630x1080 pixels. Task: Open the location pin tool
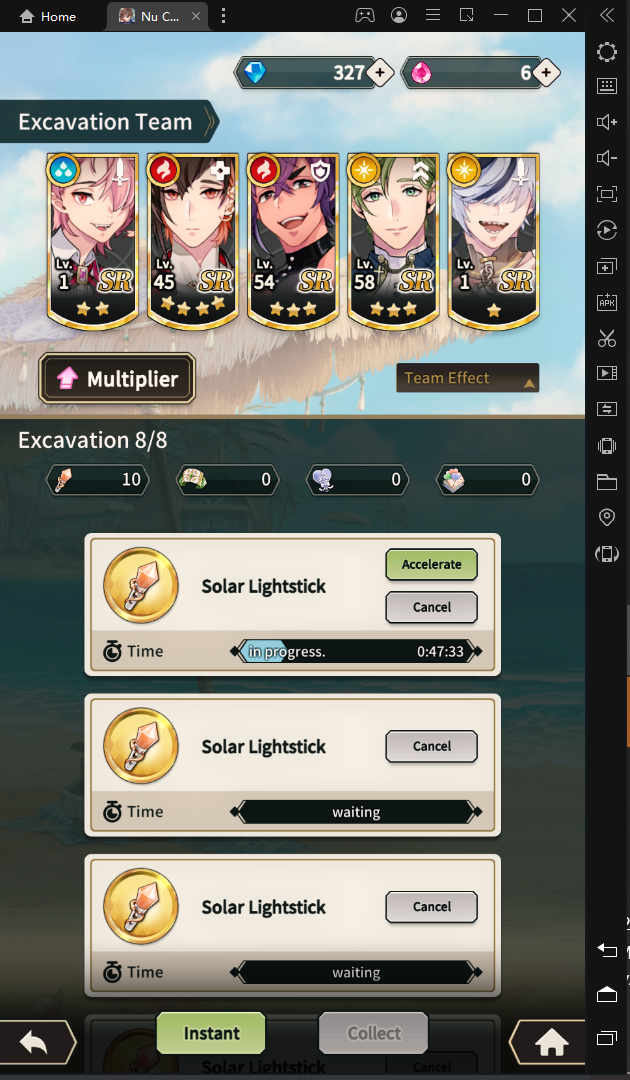(x=607, y=517)
